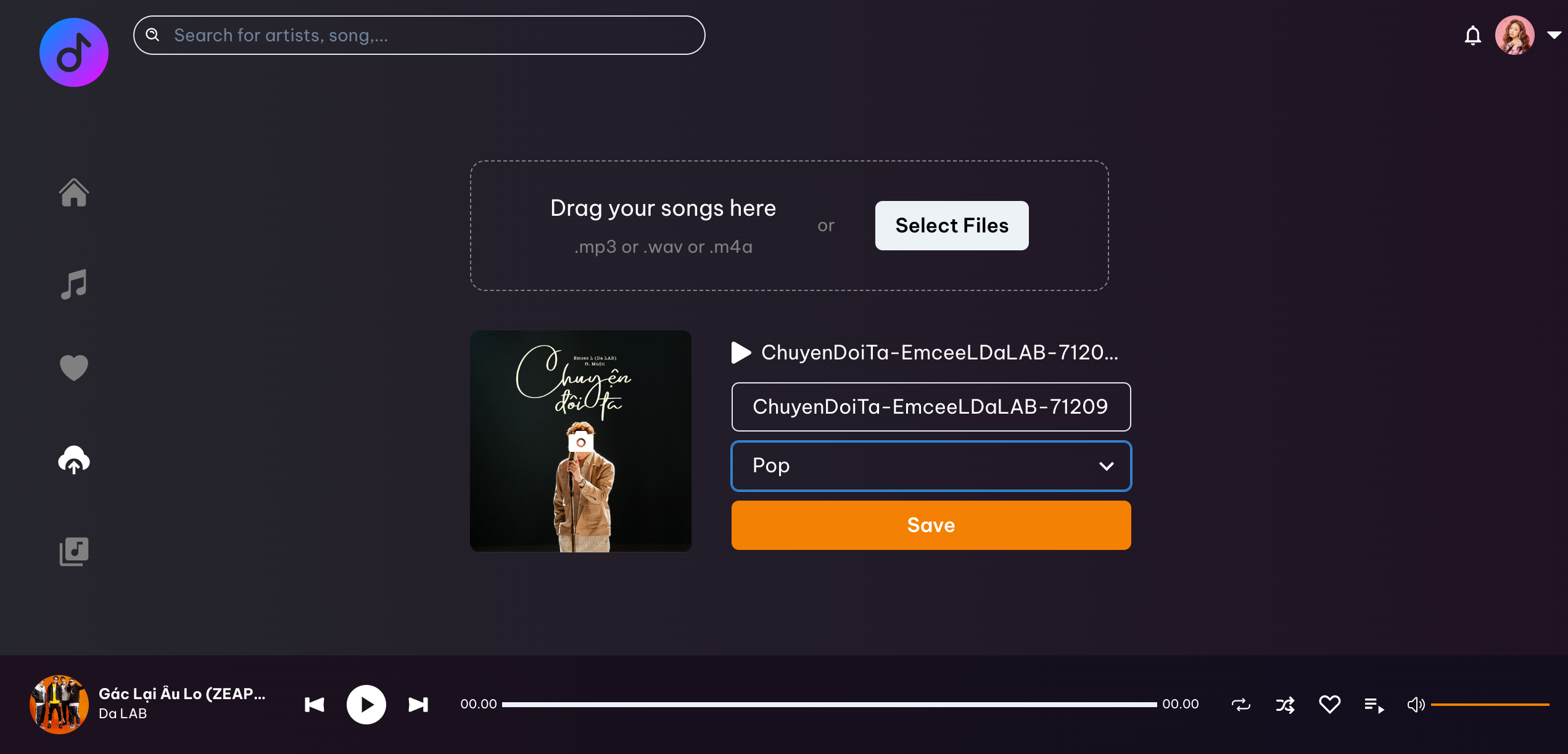Image resolution: width=1568 pixels, height=754 pixels.
Task: Adjust the orange volume slider
Action: [1490, 705]
